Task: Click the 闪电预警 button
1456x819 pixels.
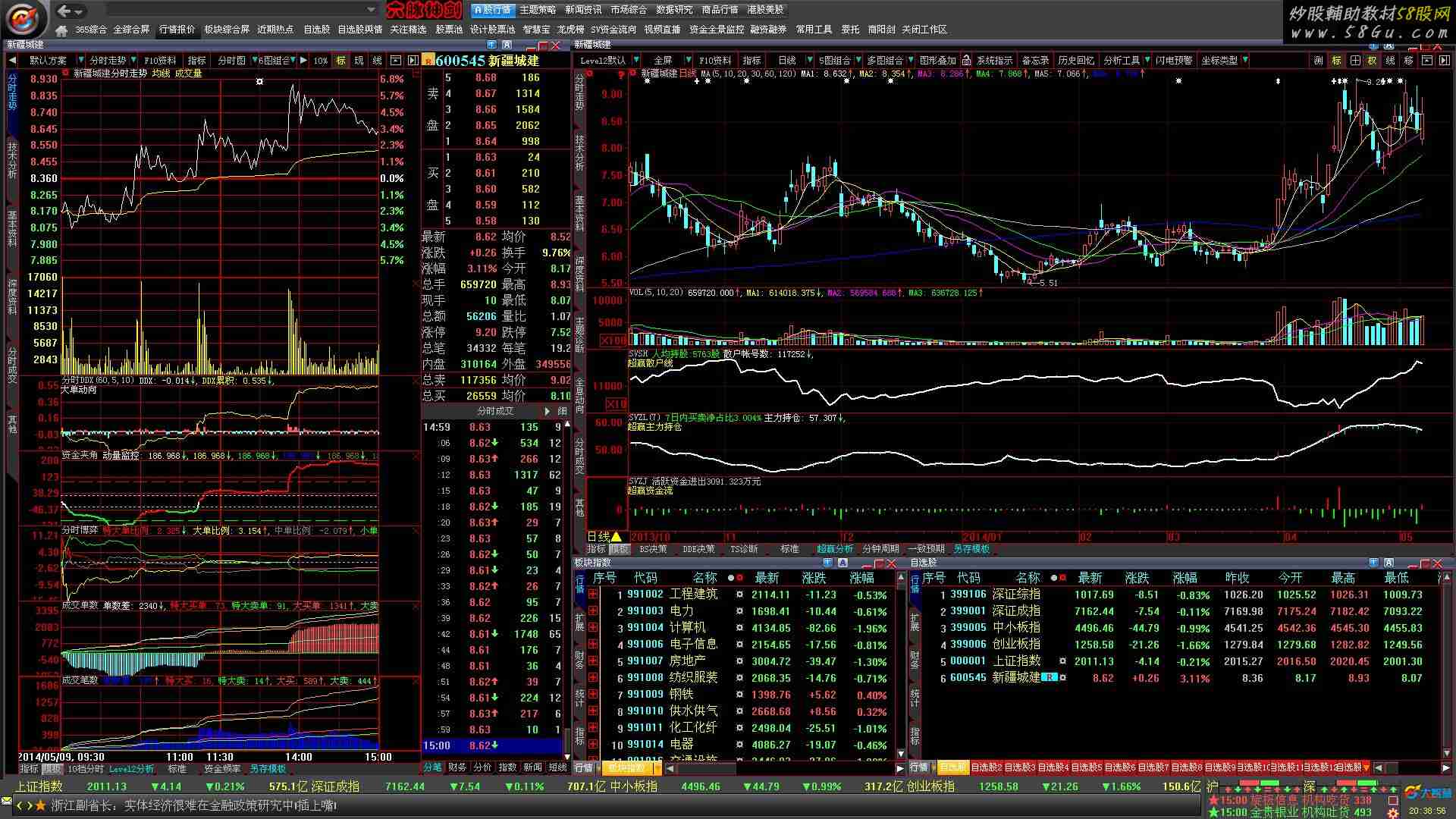Action: [1174, 61]
